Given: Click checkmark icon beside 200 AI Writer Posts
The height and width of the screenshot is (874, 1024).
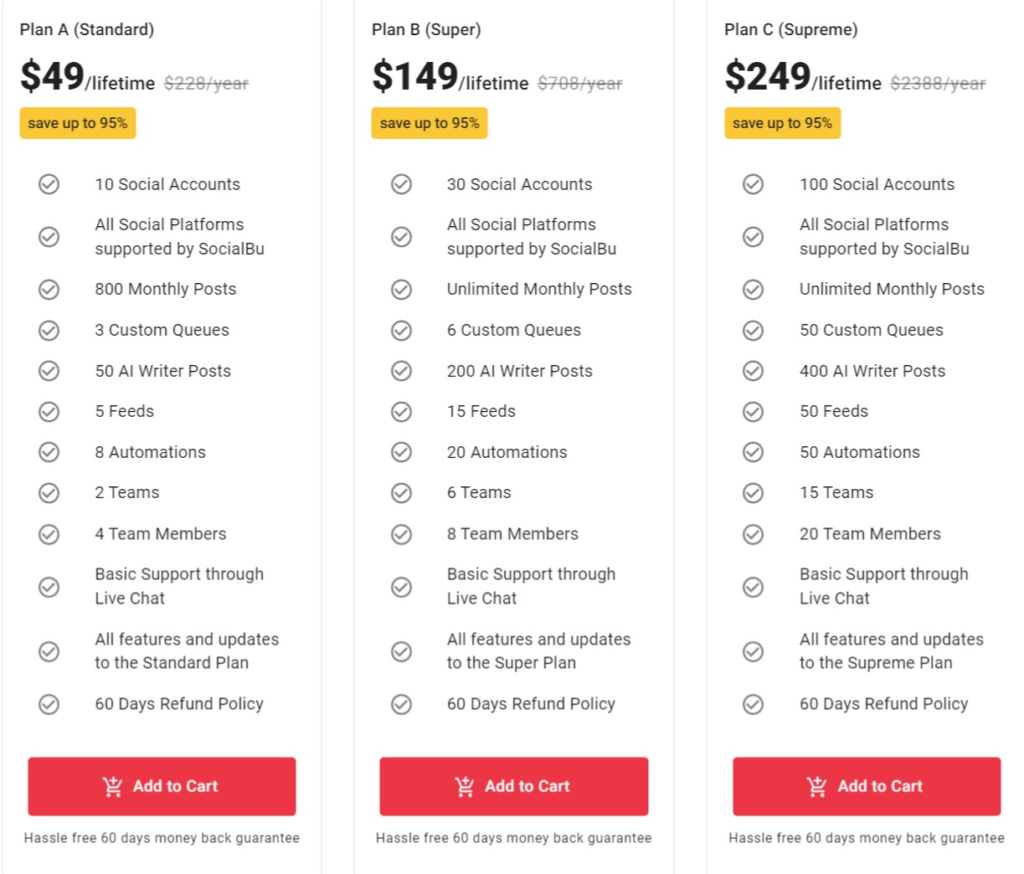Looking at the screenshot, I should [401, 371].
